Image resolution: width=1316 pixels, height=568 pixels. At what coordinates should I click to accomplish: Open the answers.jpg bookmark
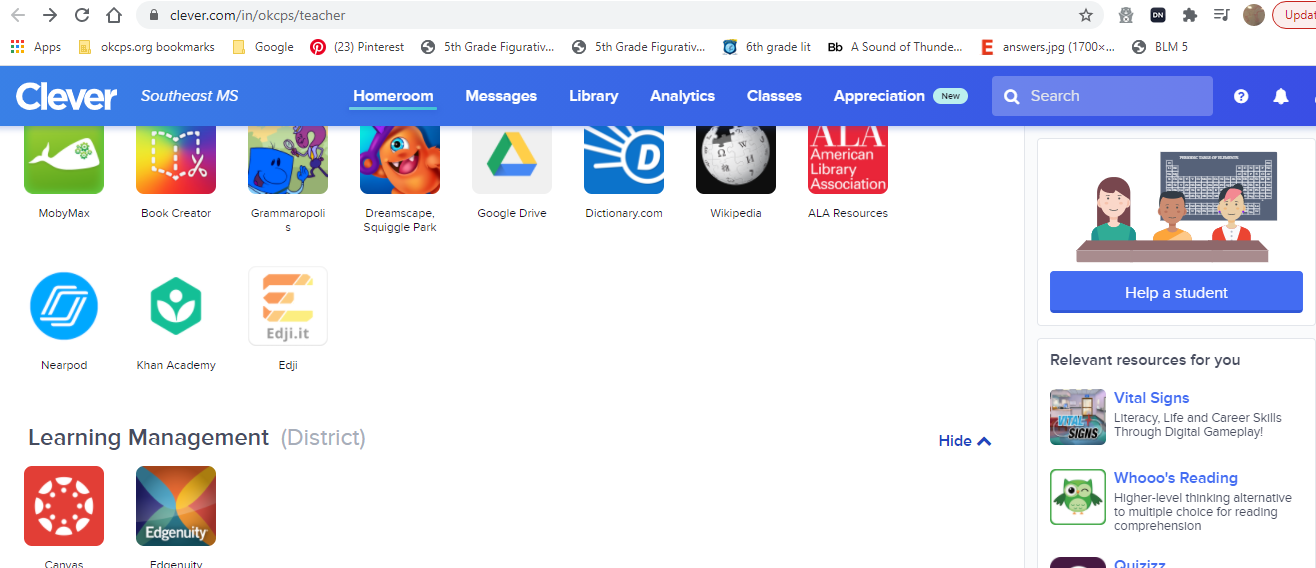click(1048, 46)
